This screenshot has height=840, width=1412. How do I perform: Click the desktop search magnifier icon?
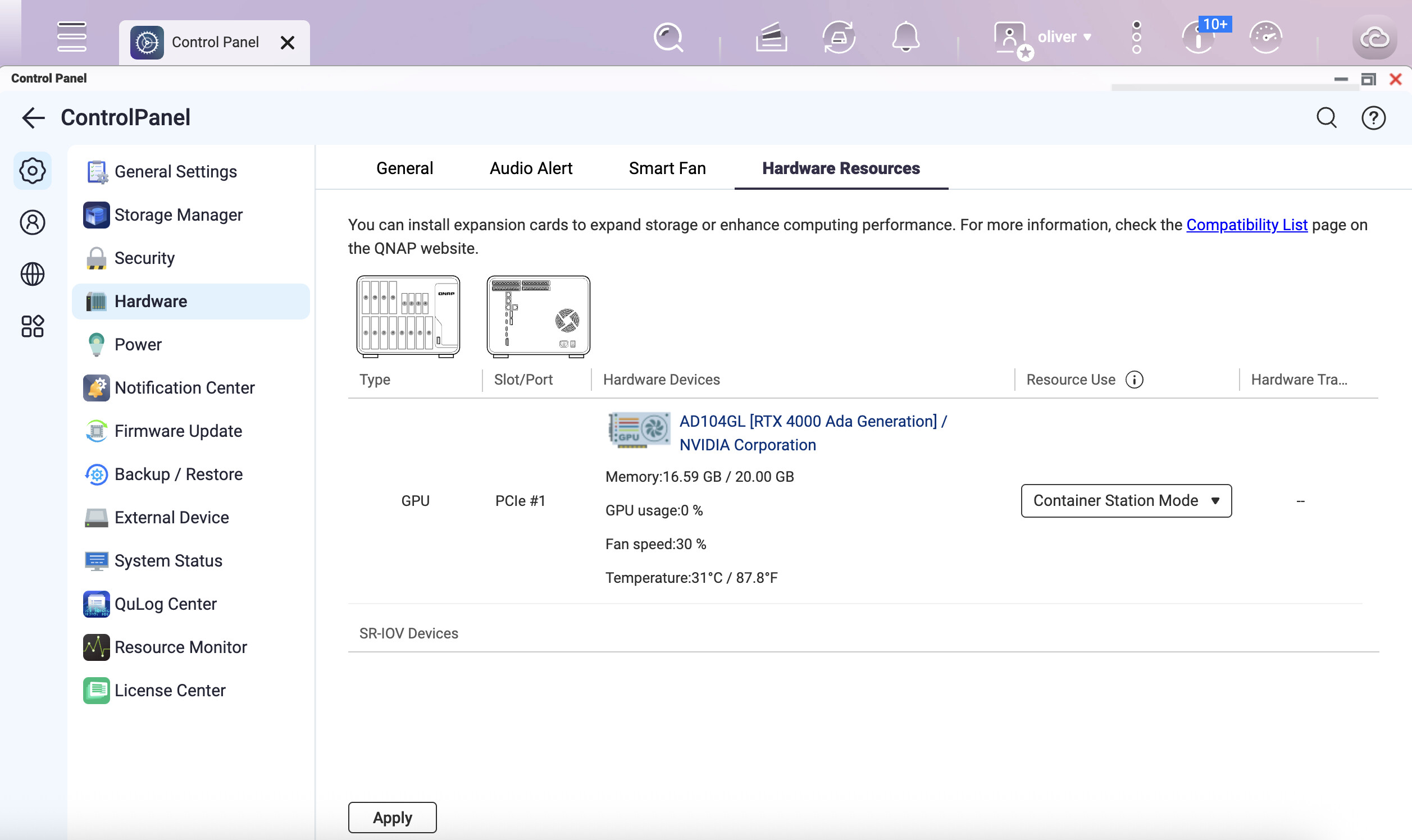[668, 38]
